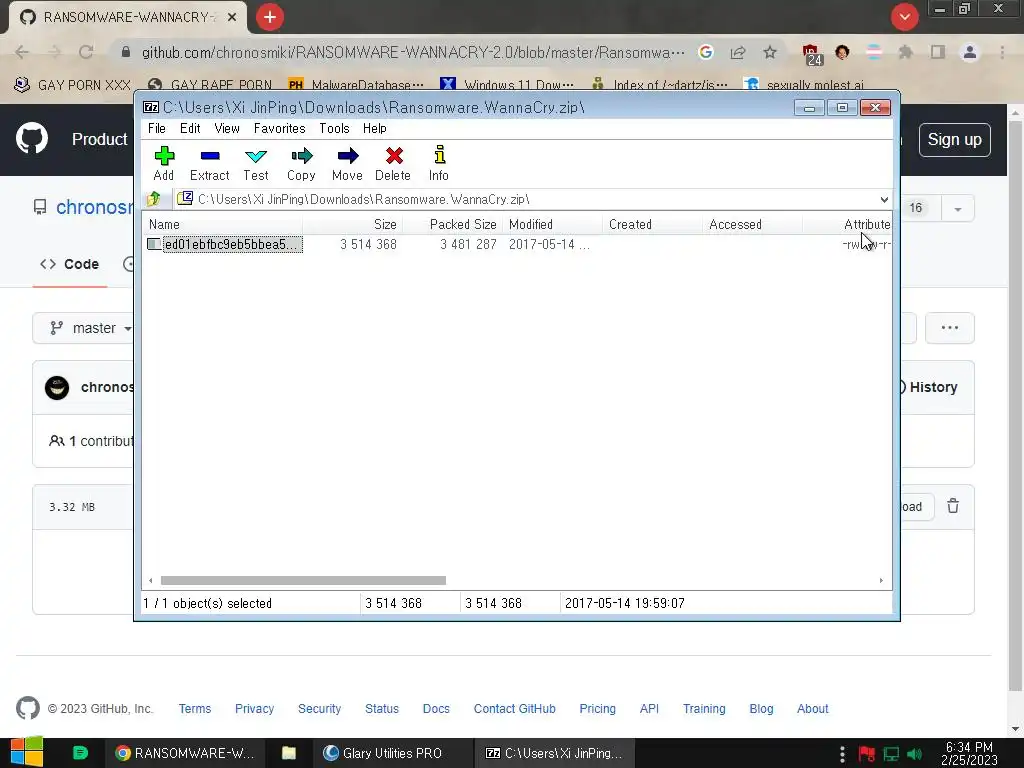The image size is (1024, 768).
Task: Click the 7-Zip address path field
Action: tap(526, 199)
